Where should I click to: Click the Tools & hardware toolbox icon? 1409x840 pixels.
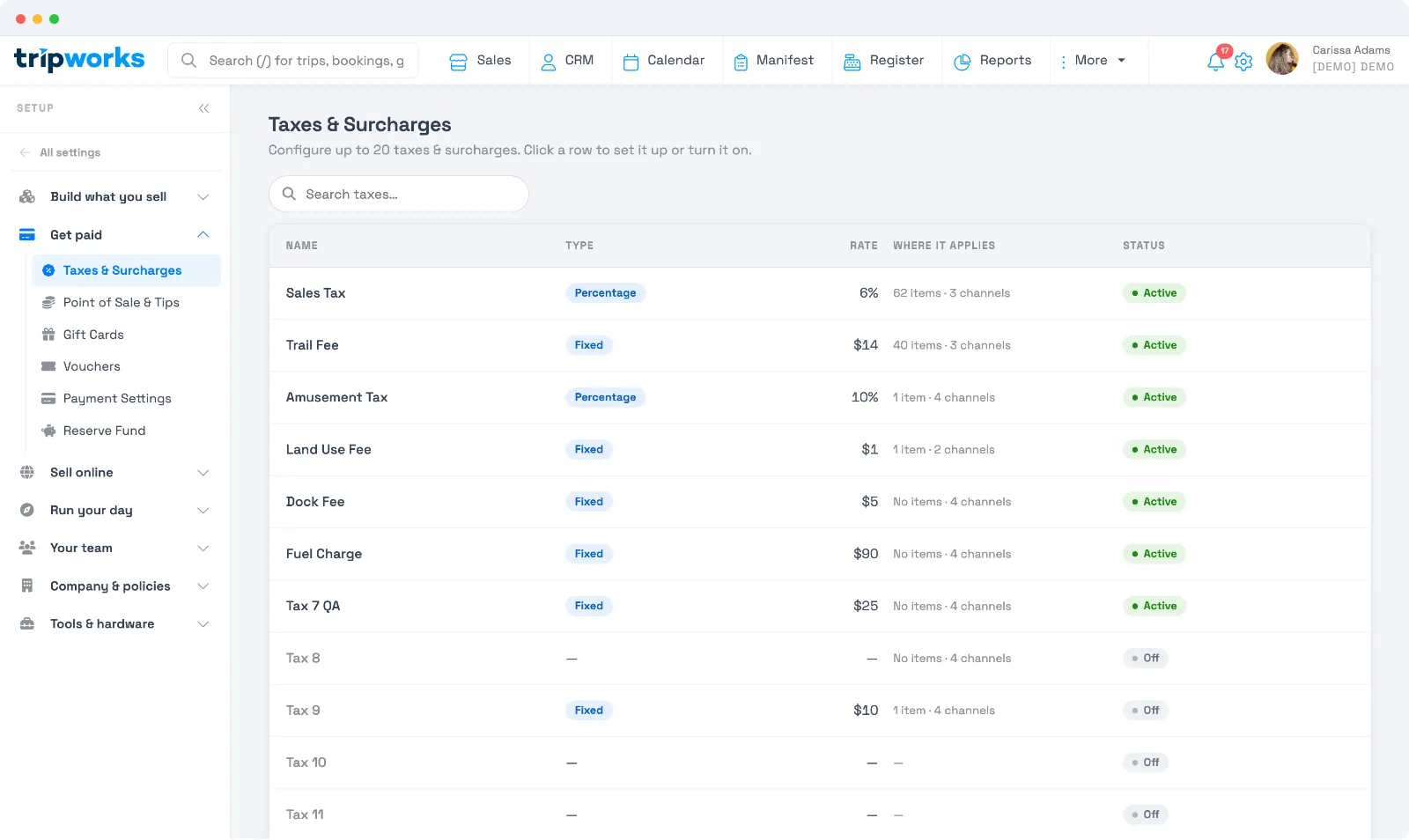tap(27, 624)
